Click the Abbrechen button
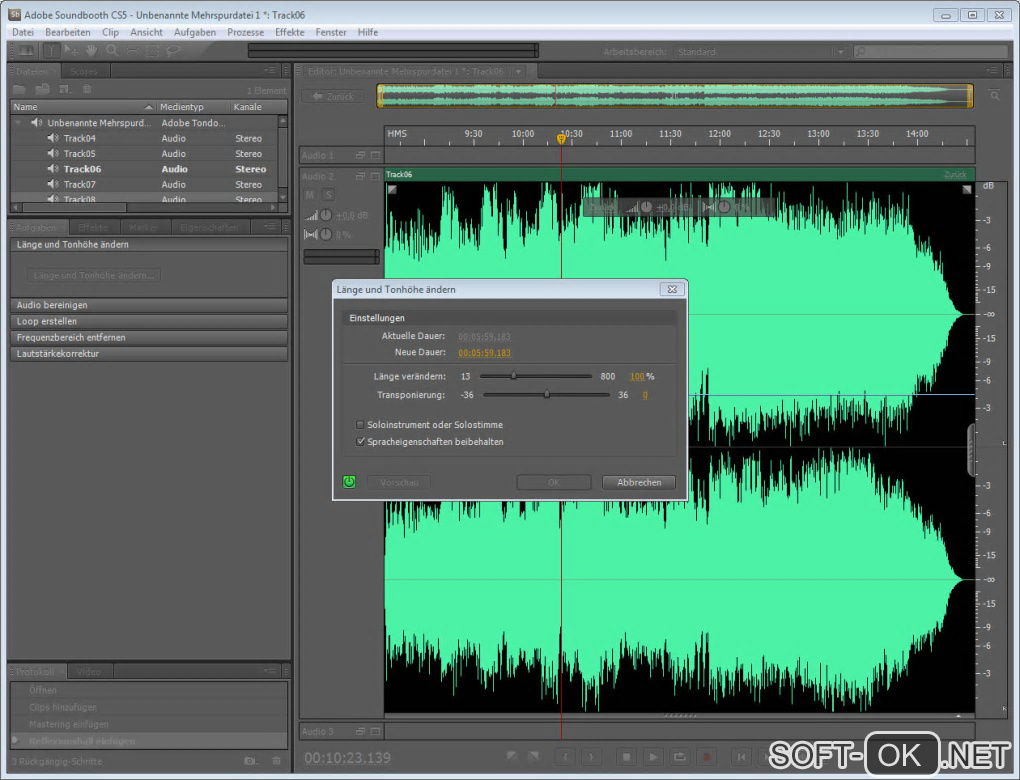 click(638, 482)
